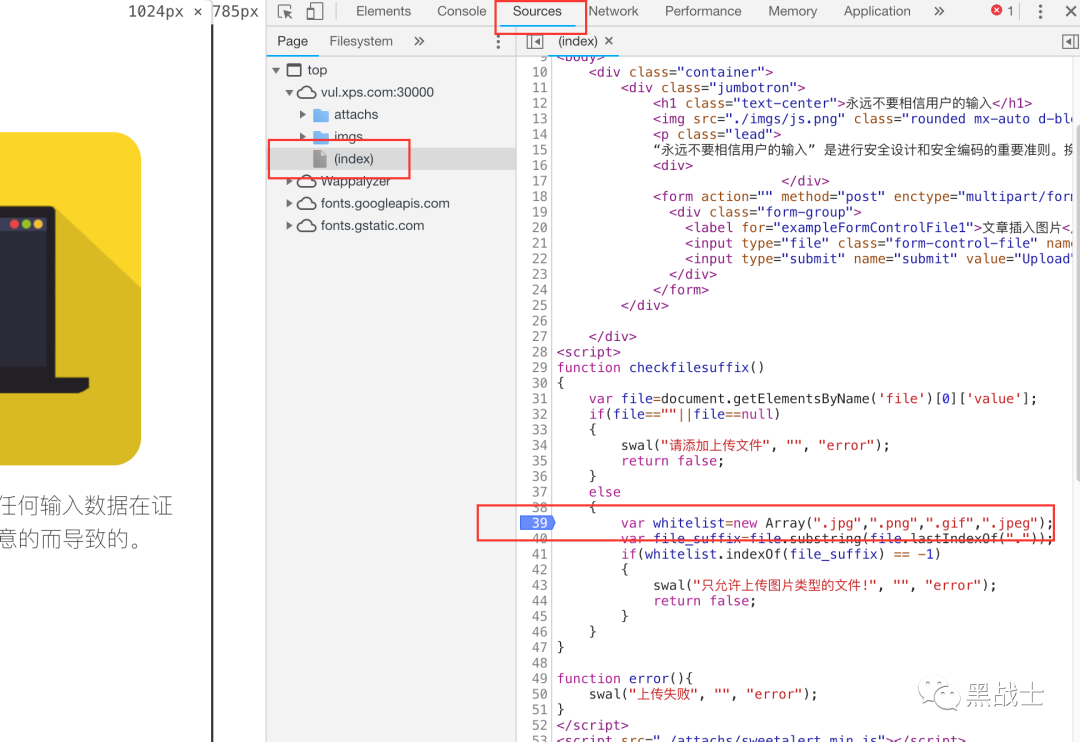Open the DevTools three-dot options menu
Screen dimensions: 1080x742
(x=1040, y=12)
